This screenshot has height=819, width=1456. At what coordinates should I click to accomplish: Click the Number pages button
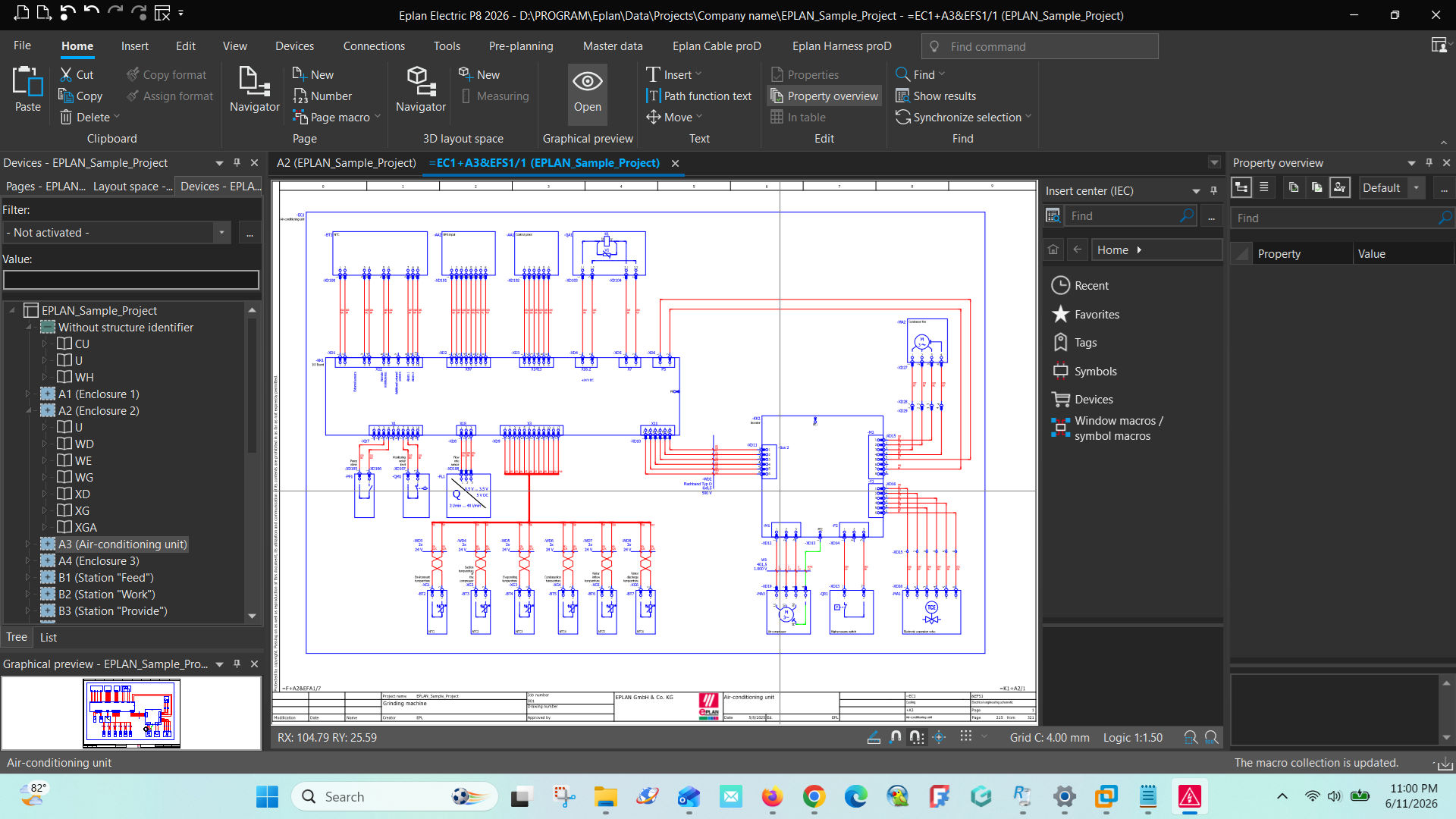click(x=322, y=96)
